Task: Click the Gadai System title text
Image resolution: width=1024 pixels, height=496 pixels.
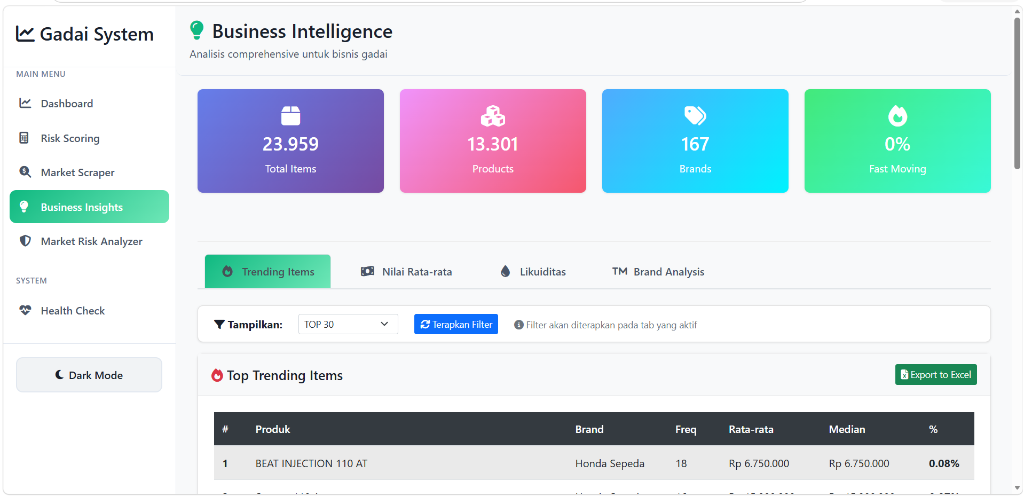Action: (x=97, y=35)
